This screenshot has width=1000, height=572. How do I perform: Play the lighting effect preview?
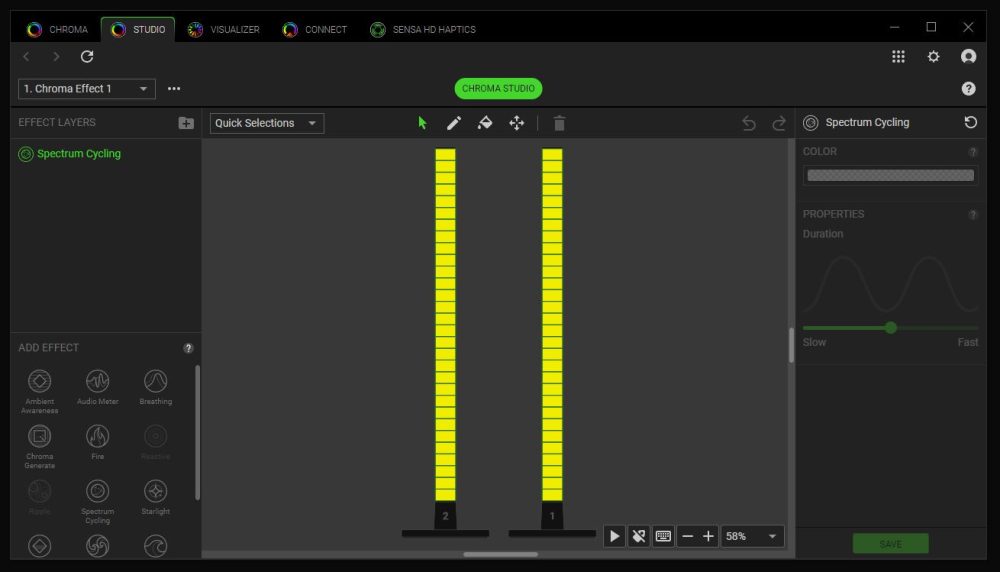614,537
